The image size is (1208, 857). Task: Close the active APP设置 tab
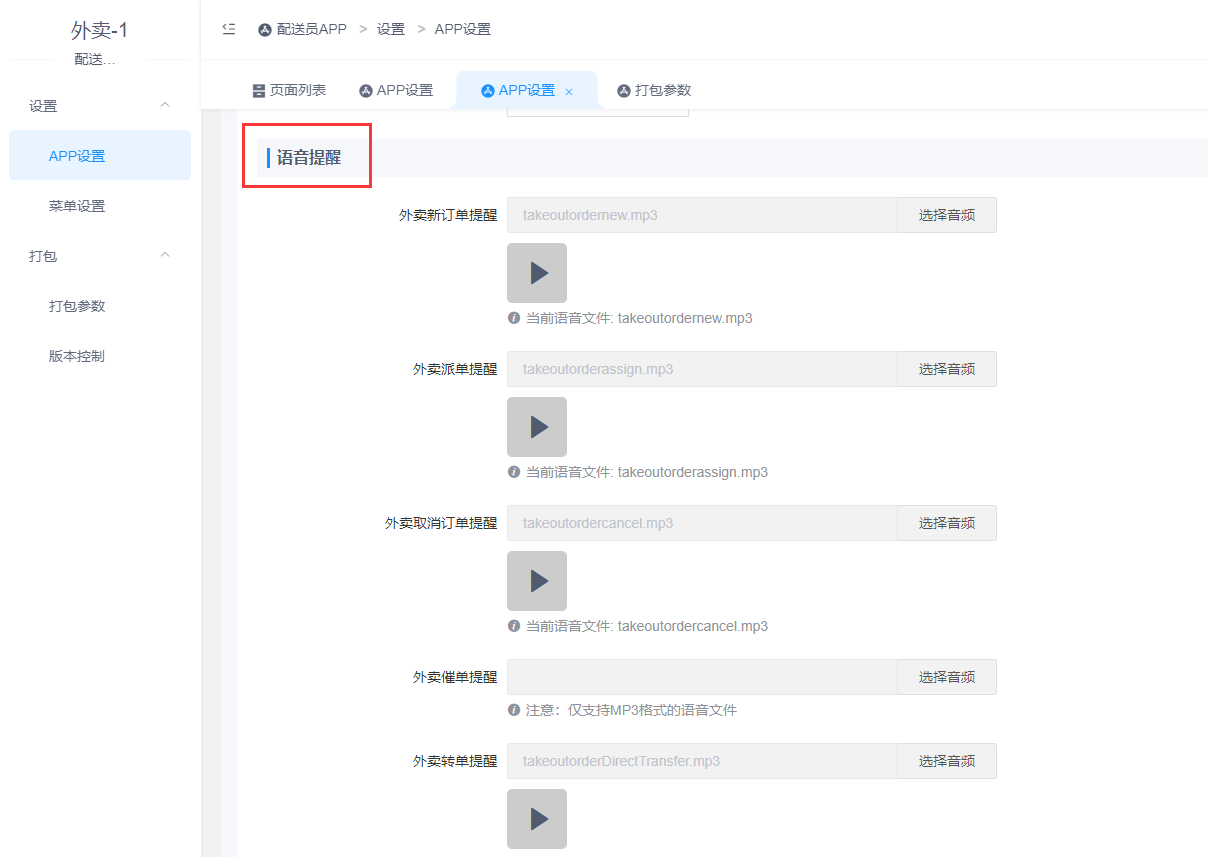569,91
